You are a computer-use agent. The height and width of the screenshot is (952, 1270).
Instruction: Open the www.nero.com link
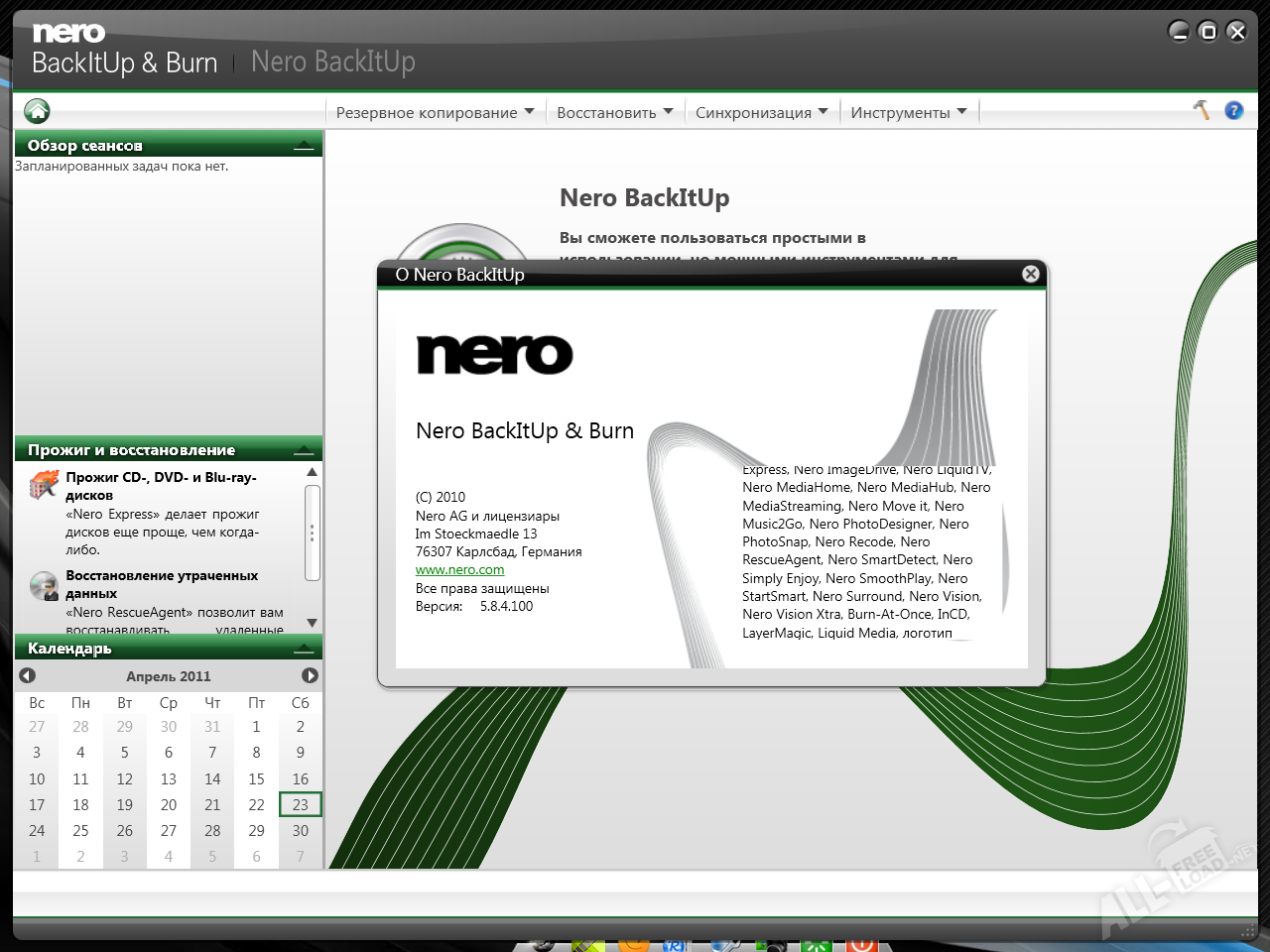click(459, 570)
